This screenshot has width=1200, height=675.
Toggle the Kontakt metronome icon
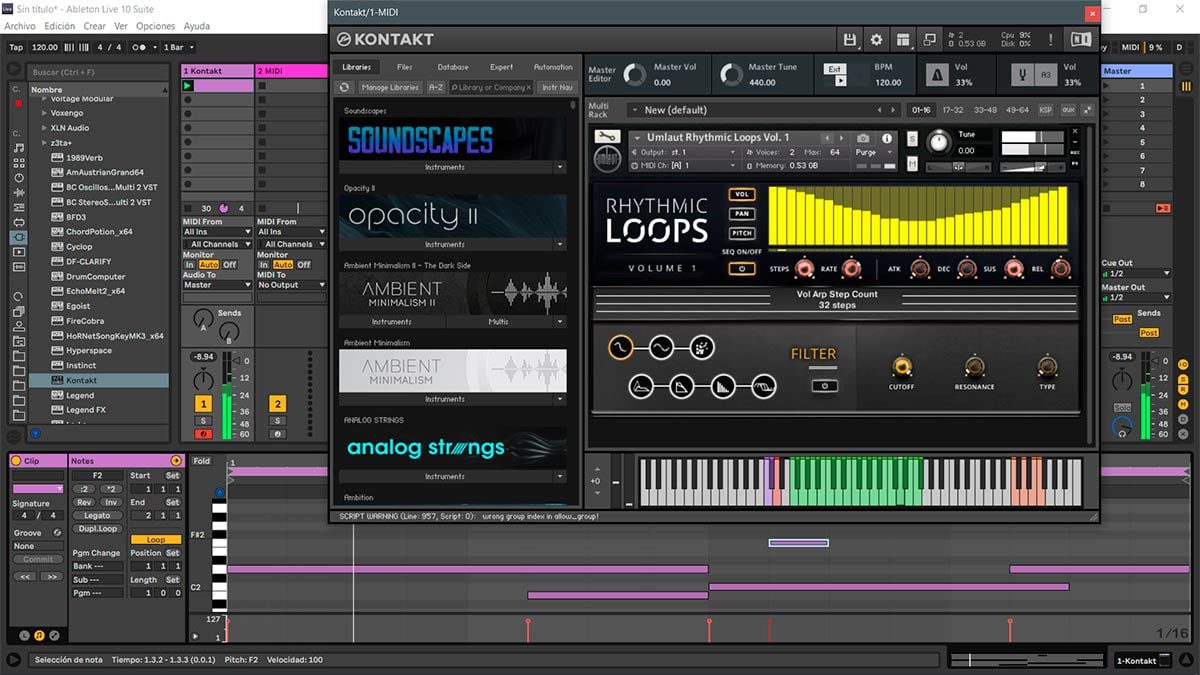pyautogui.click(x=937, y=75)
